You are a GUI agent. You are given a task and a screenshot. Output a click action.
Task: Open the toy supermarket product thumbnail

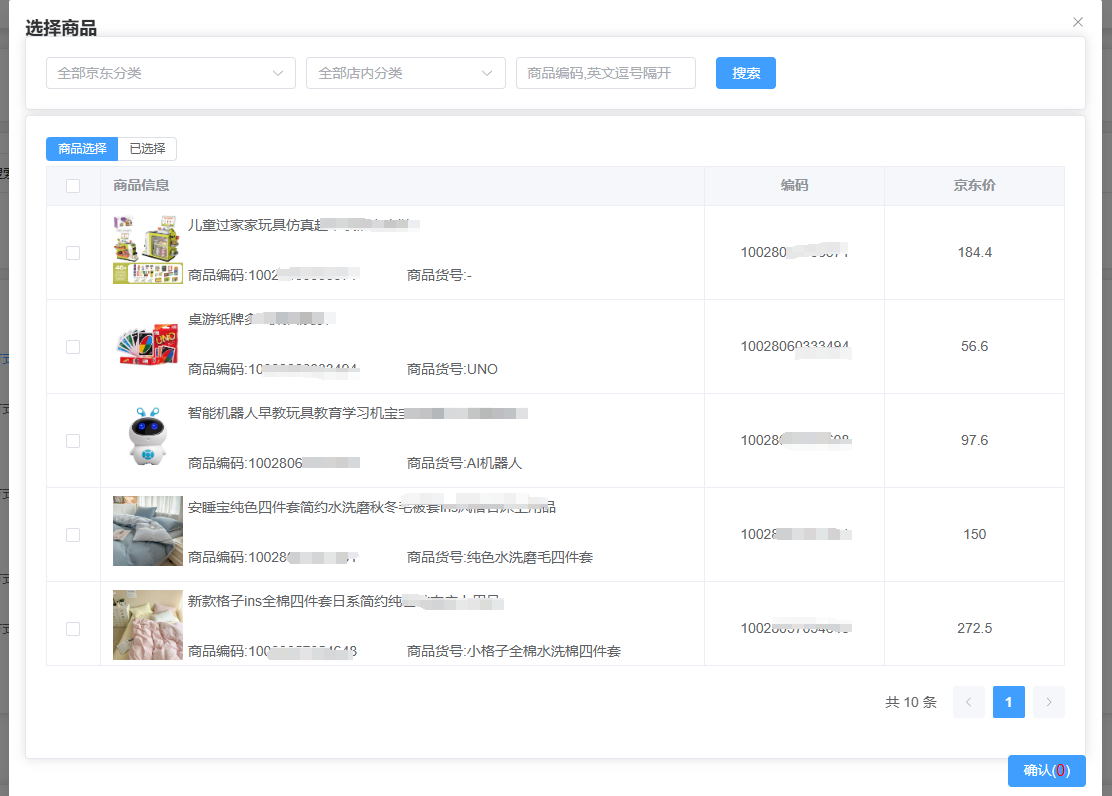[147, 250]
